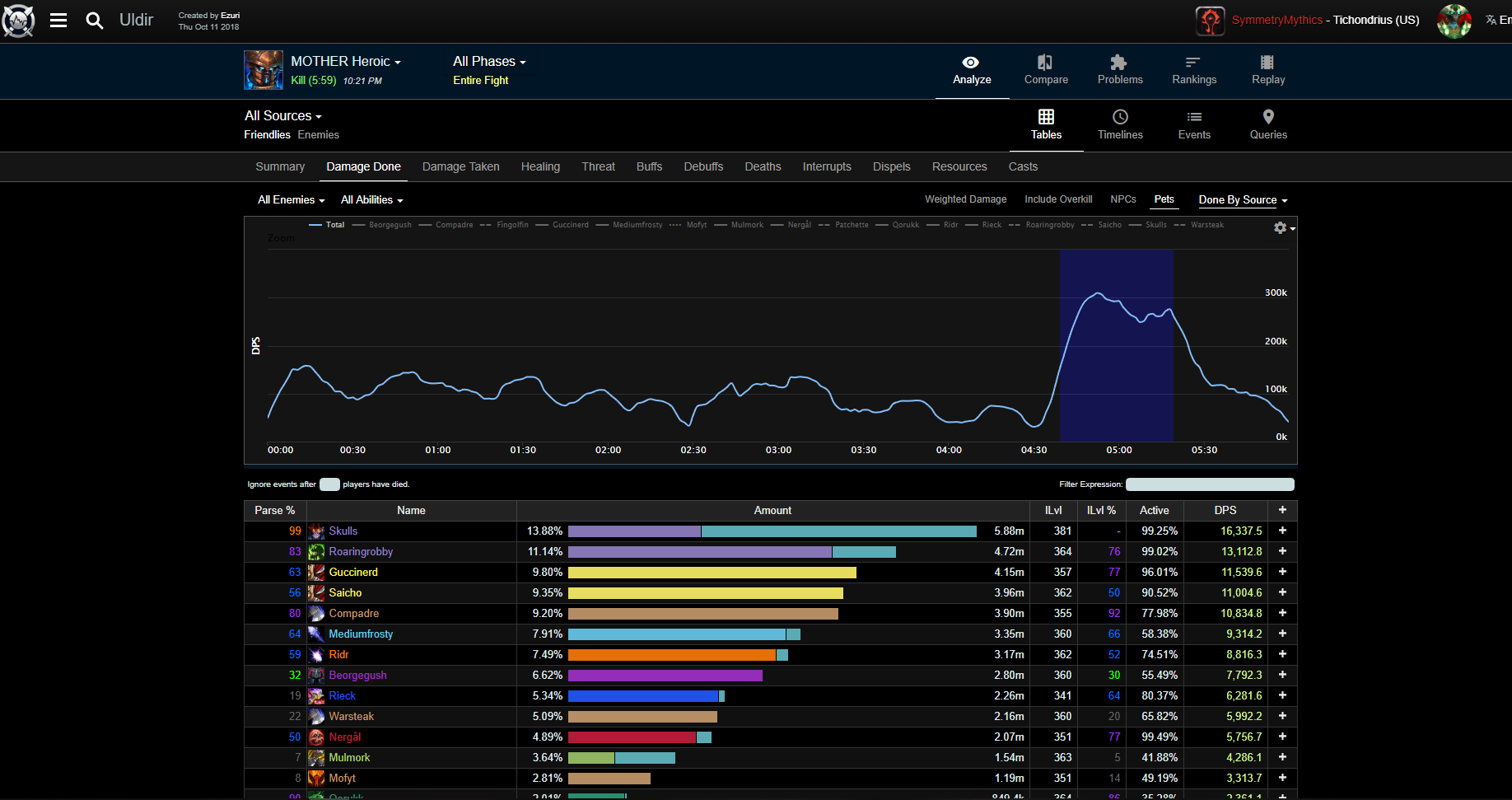Expand the Skulls row with plus
The height and width of the screenshot is (800, 1512).
(x=1282, y=531)
